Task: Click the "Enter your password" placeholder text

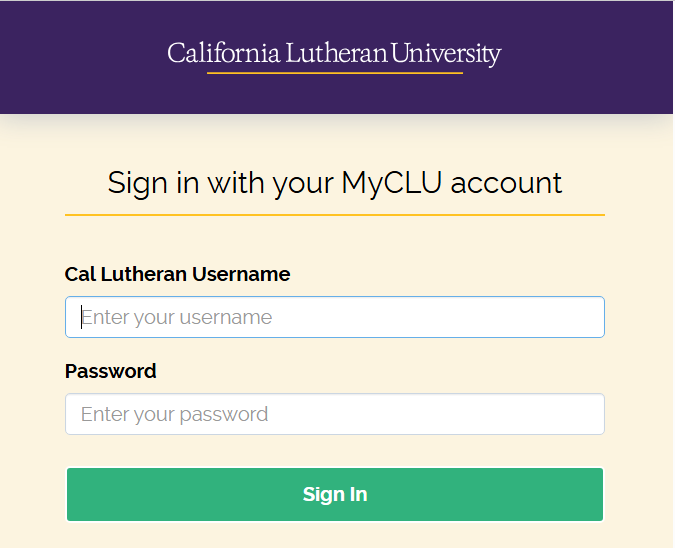Action: point(174,414)
